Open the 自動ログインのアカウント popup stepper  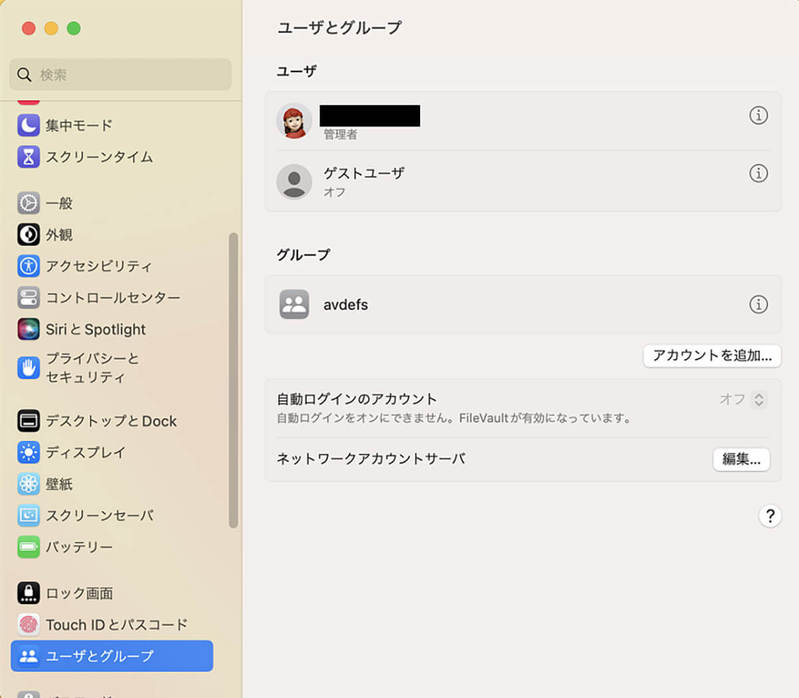(759, 399)
